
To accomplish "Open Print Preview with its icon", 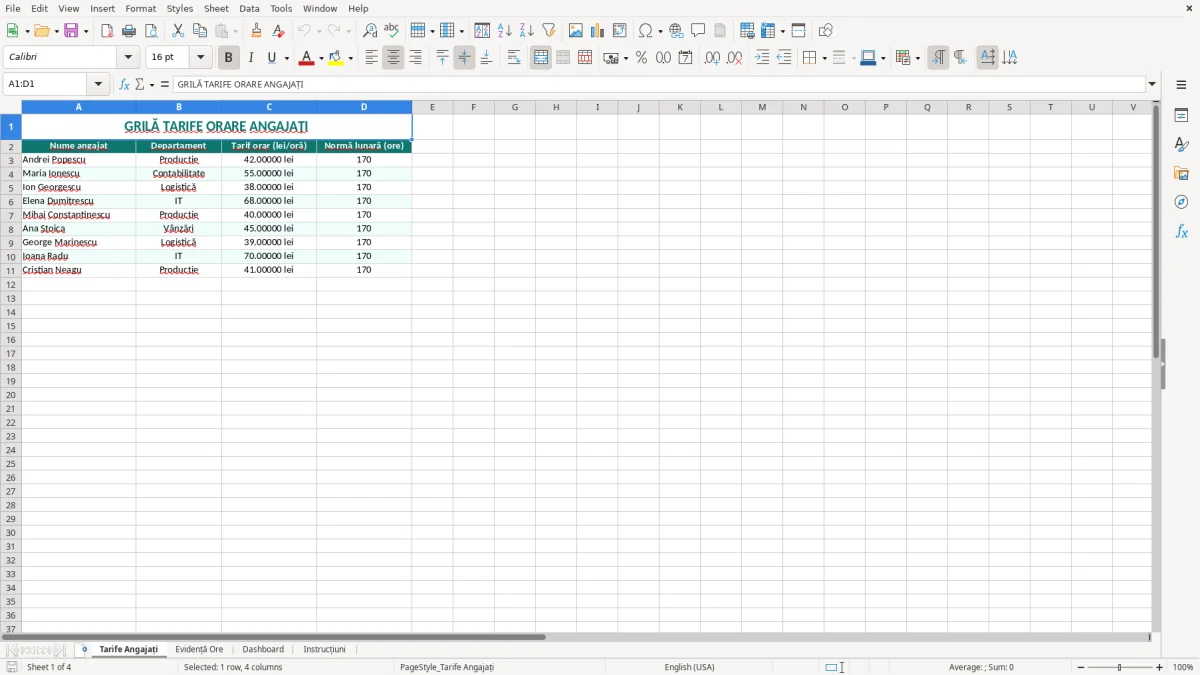I will coord(151,31).
